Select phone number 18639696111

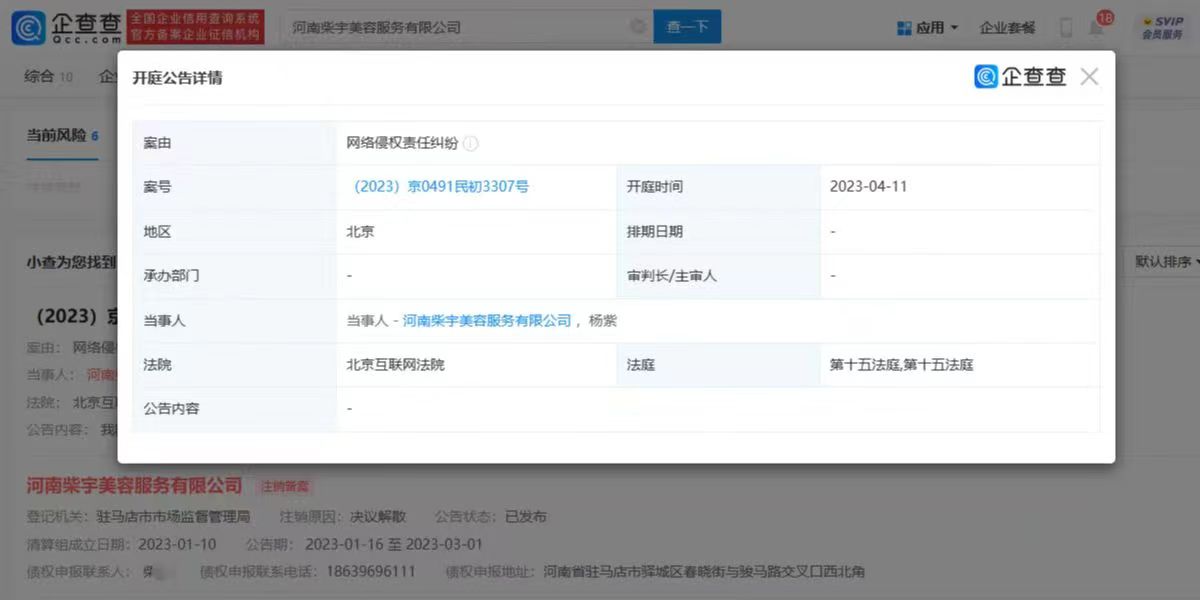(371, 572)
